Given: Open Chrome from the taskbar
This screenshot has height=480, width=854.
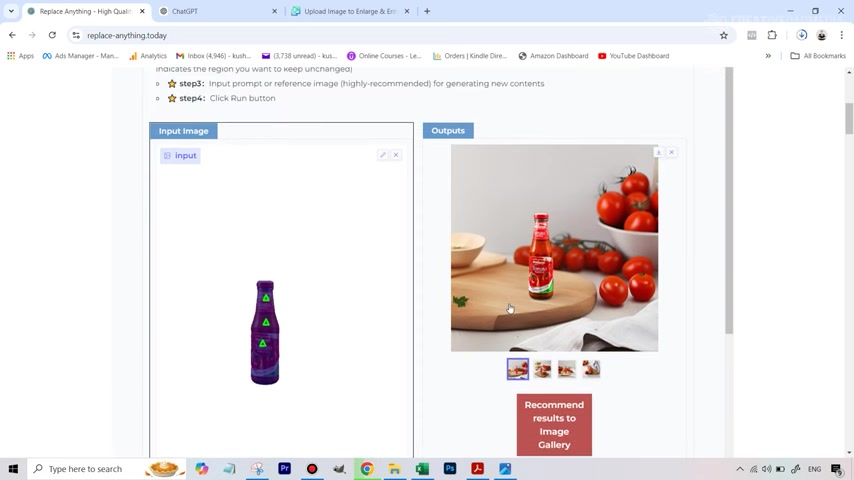Looking at the screenshot, I should tap(367, 469).
